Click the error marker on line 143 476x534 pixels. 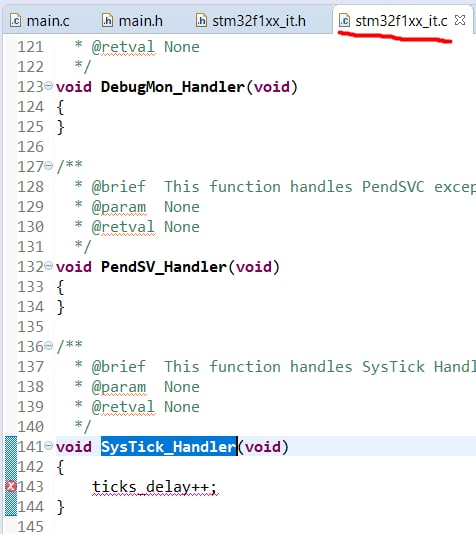(11, 486)
